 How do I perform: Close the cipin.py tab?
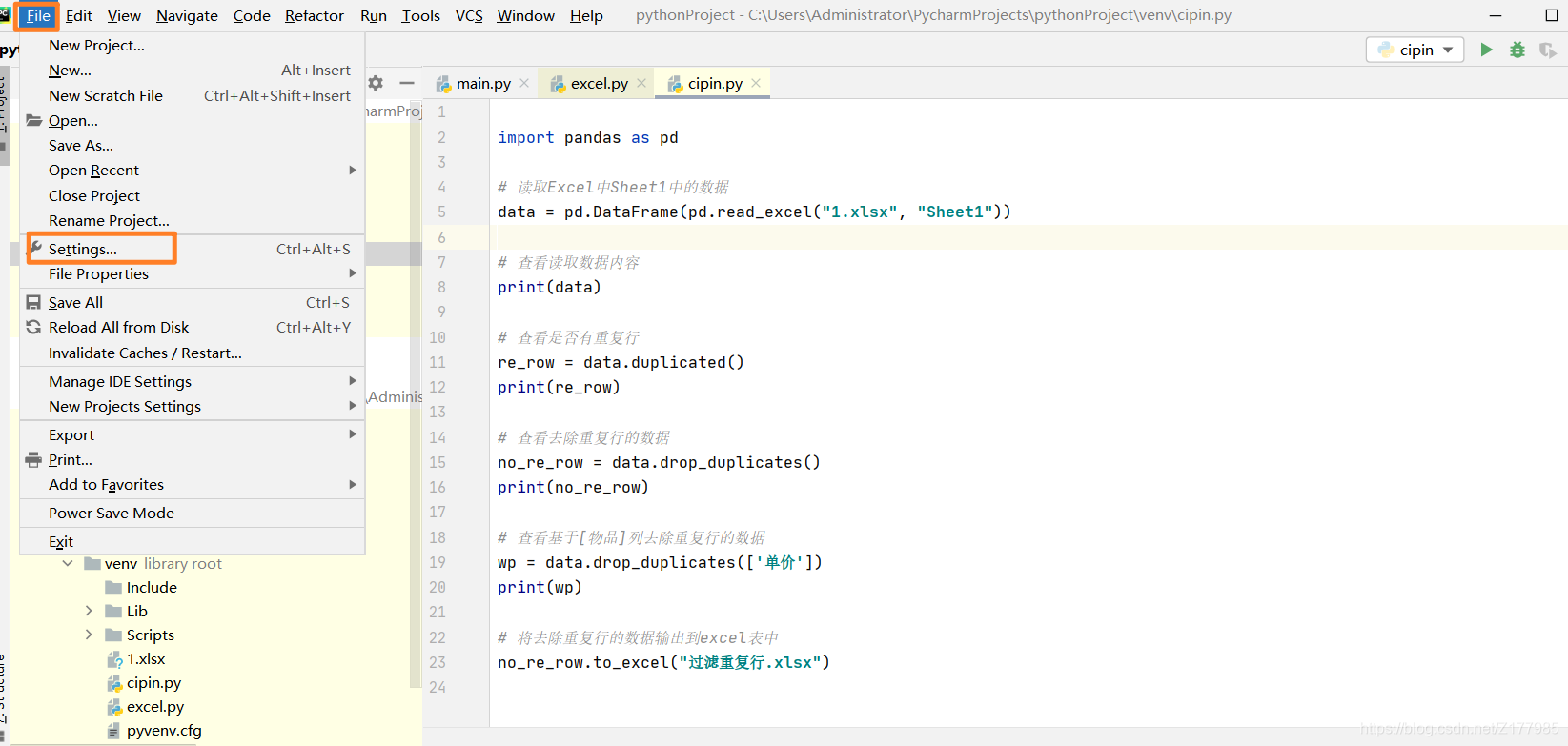click(756, 84)
